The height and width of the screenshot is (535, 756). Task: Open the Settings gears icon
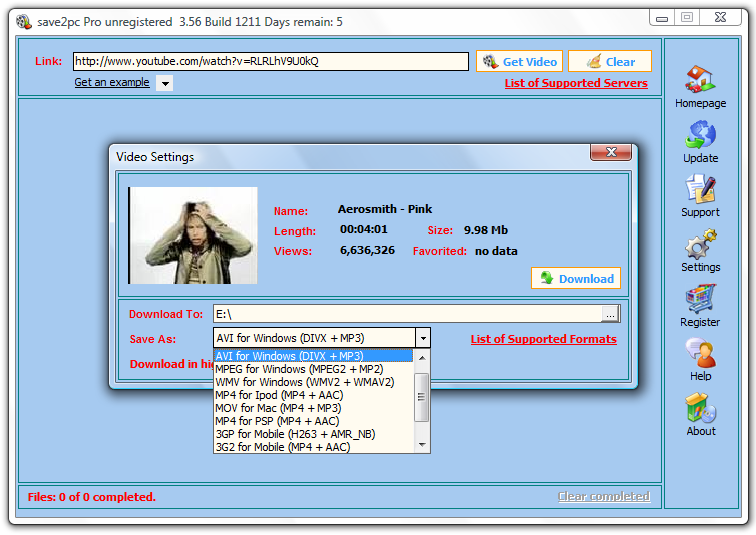click(x=700, y=244)
